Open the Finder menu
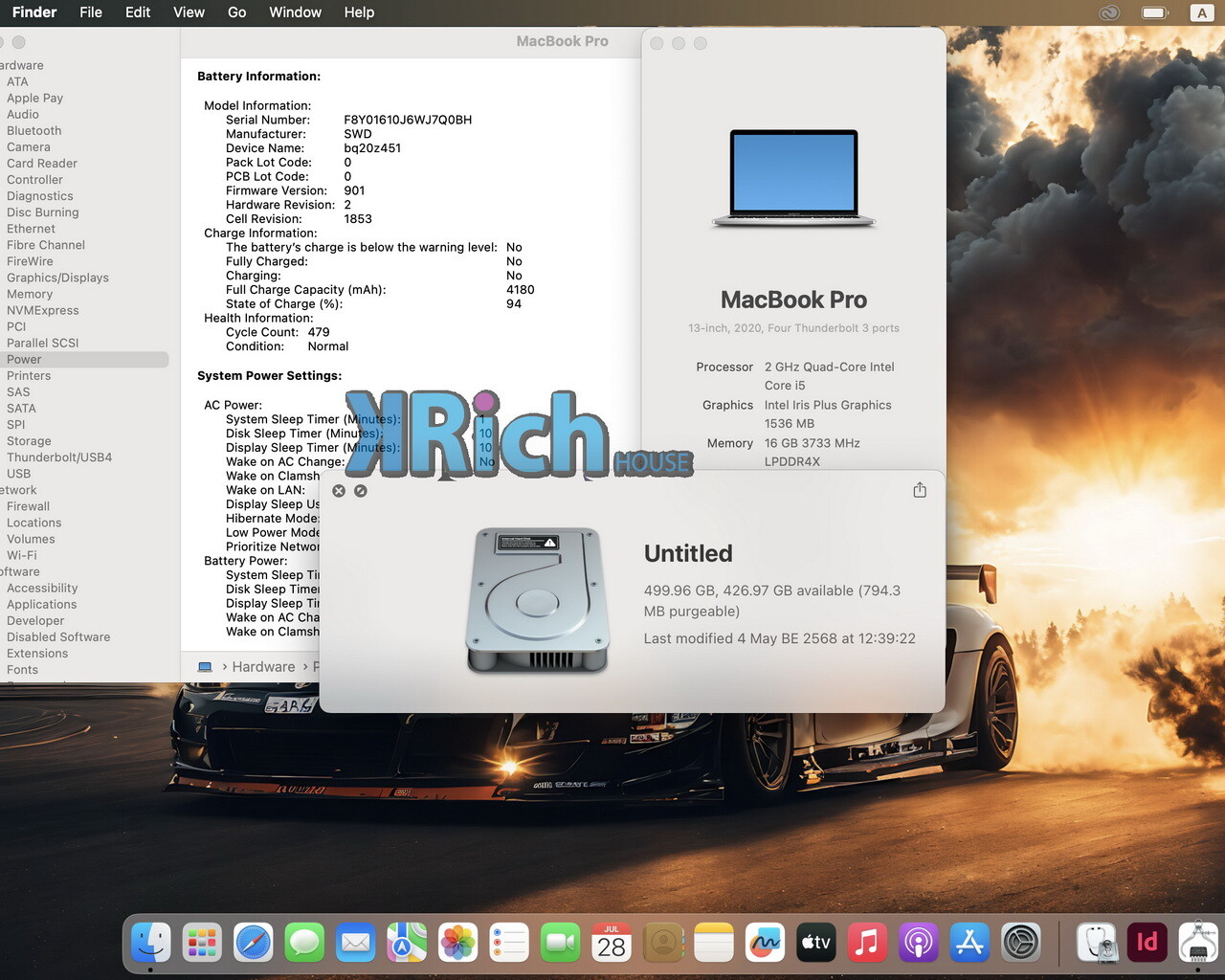This screenshot has height=980, width=1225. (34, 12)
